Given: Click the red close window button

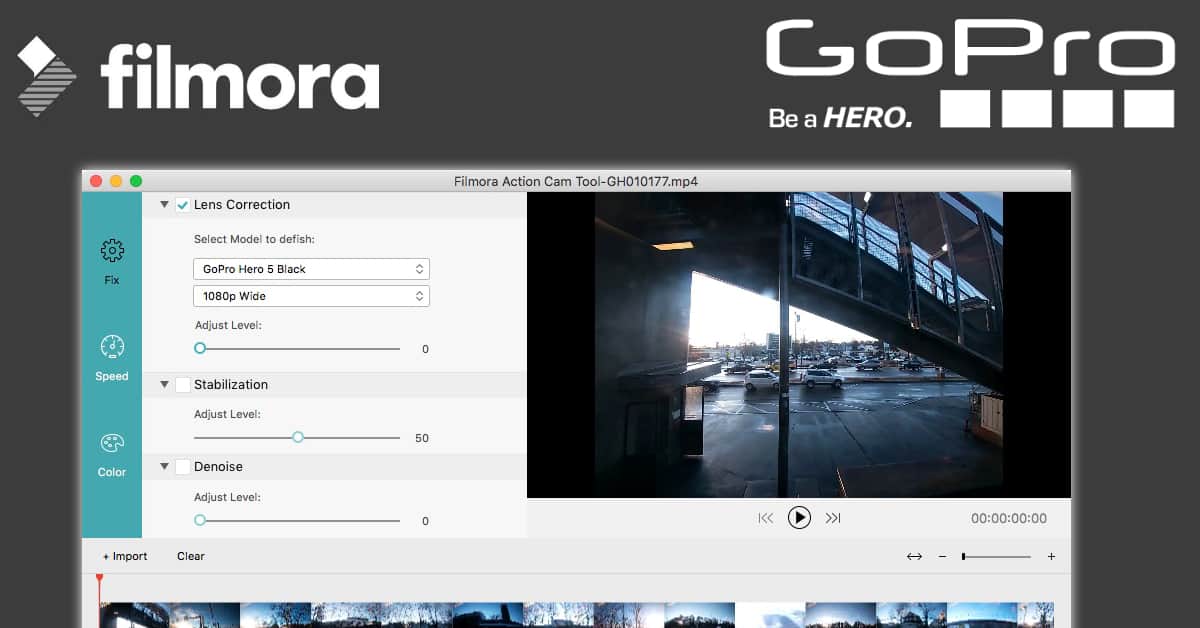Looking at the screenshot, I should (96, 181).
